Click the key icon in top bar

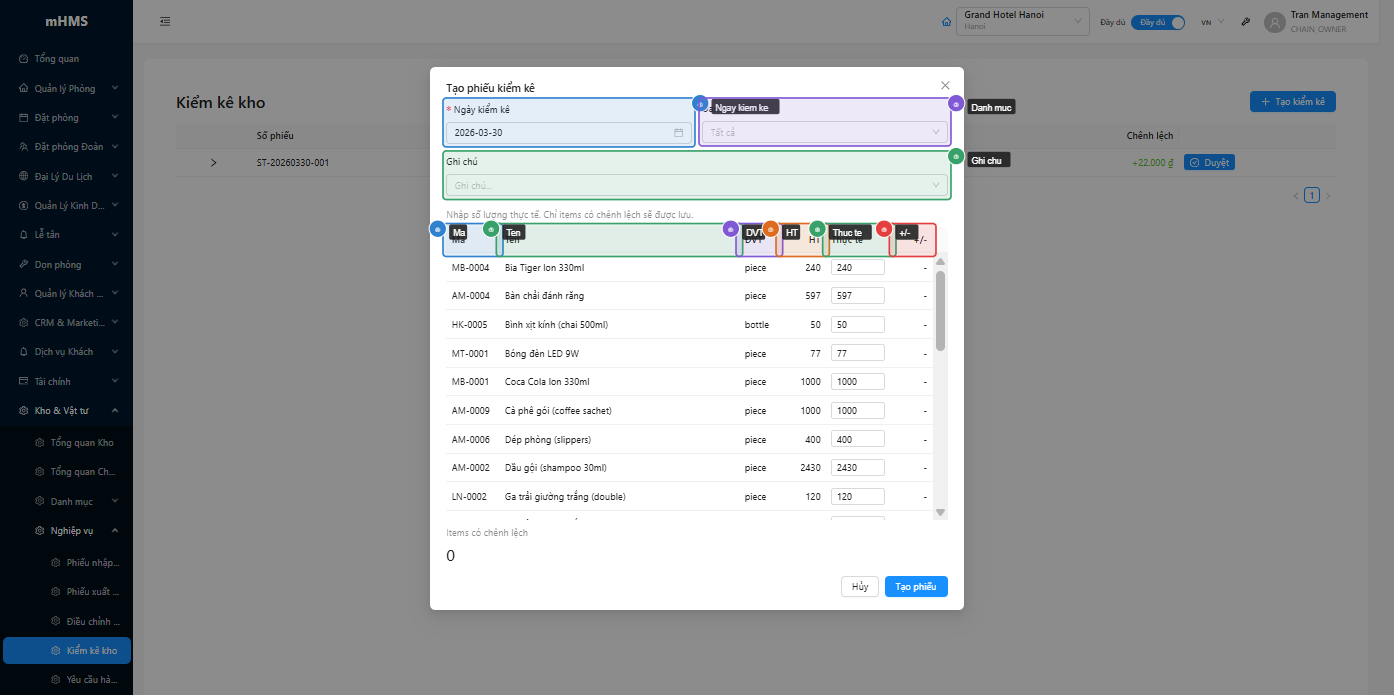tap(1245, 22)
